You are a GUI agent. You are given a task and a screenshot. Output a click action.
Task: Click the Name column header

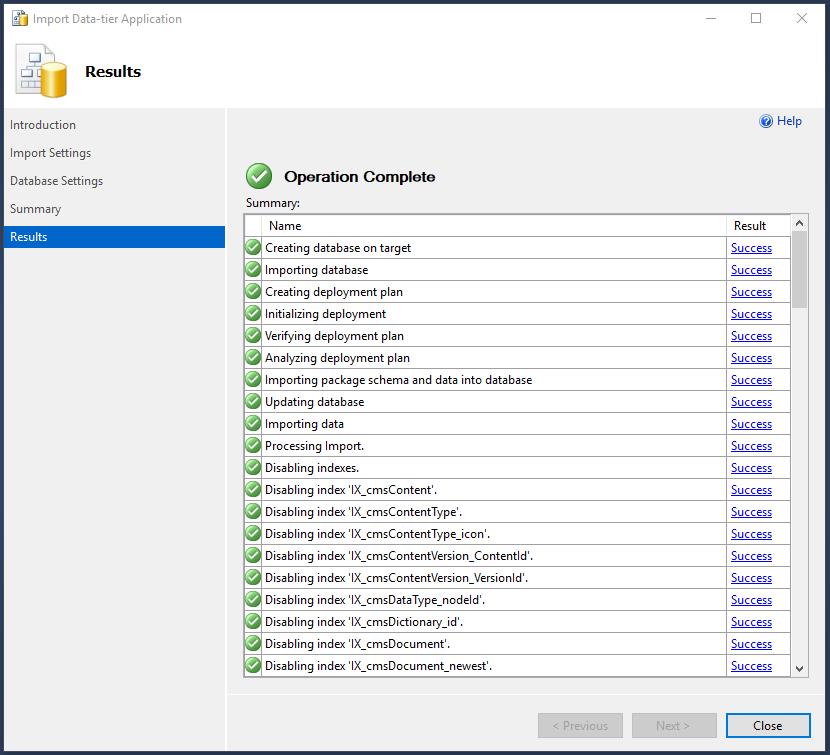click(x=285, y=225)
